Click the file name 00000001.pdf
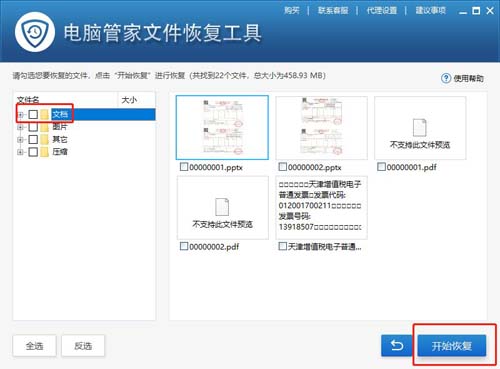 pyautogui.click(x=411, y=167)
